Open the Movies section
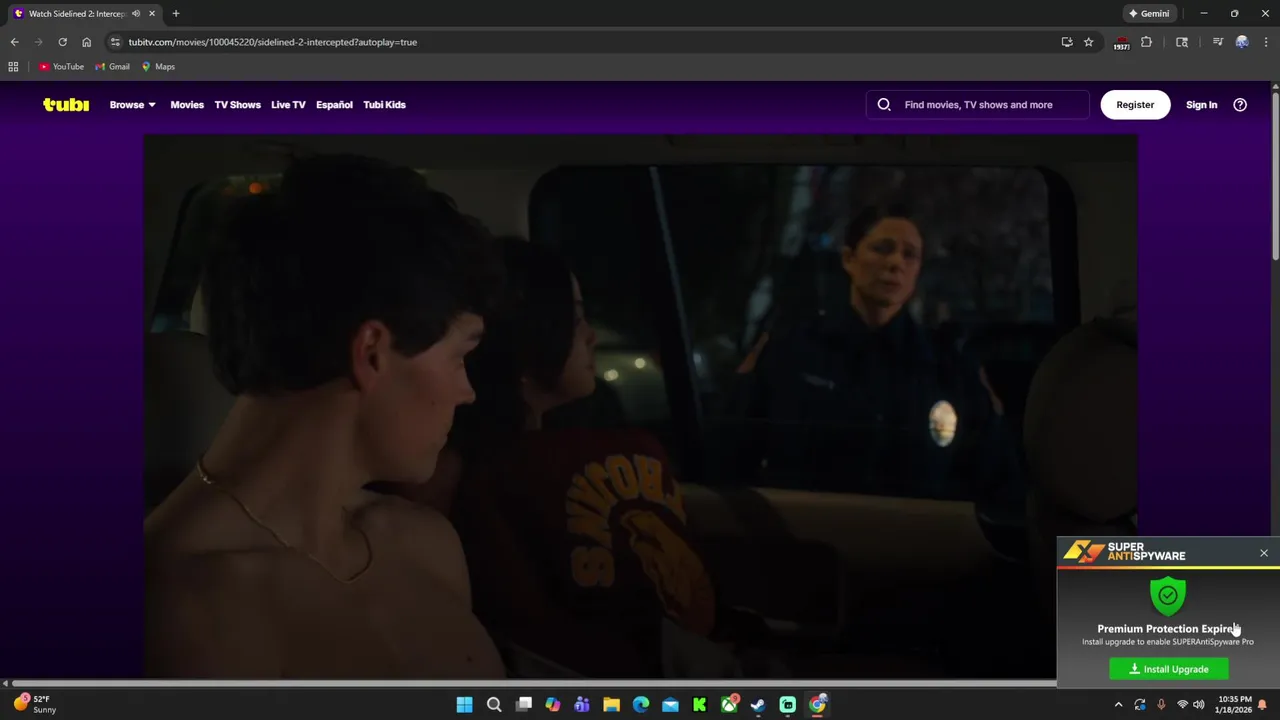This screenshot has height=720, width=1280. (x=187, y=104)
